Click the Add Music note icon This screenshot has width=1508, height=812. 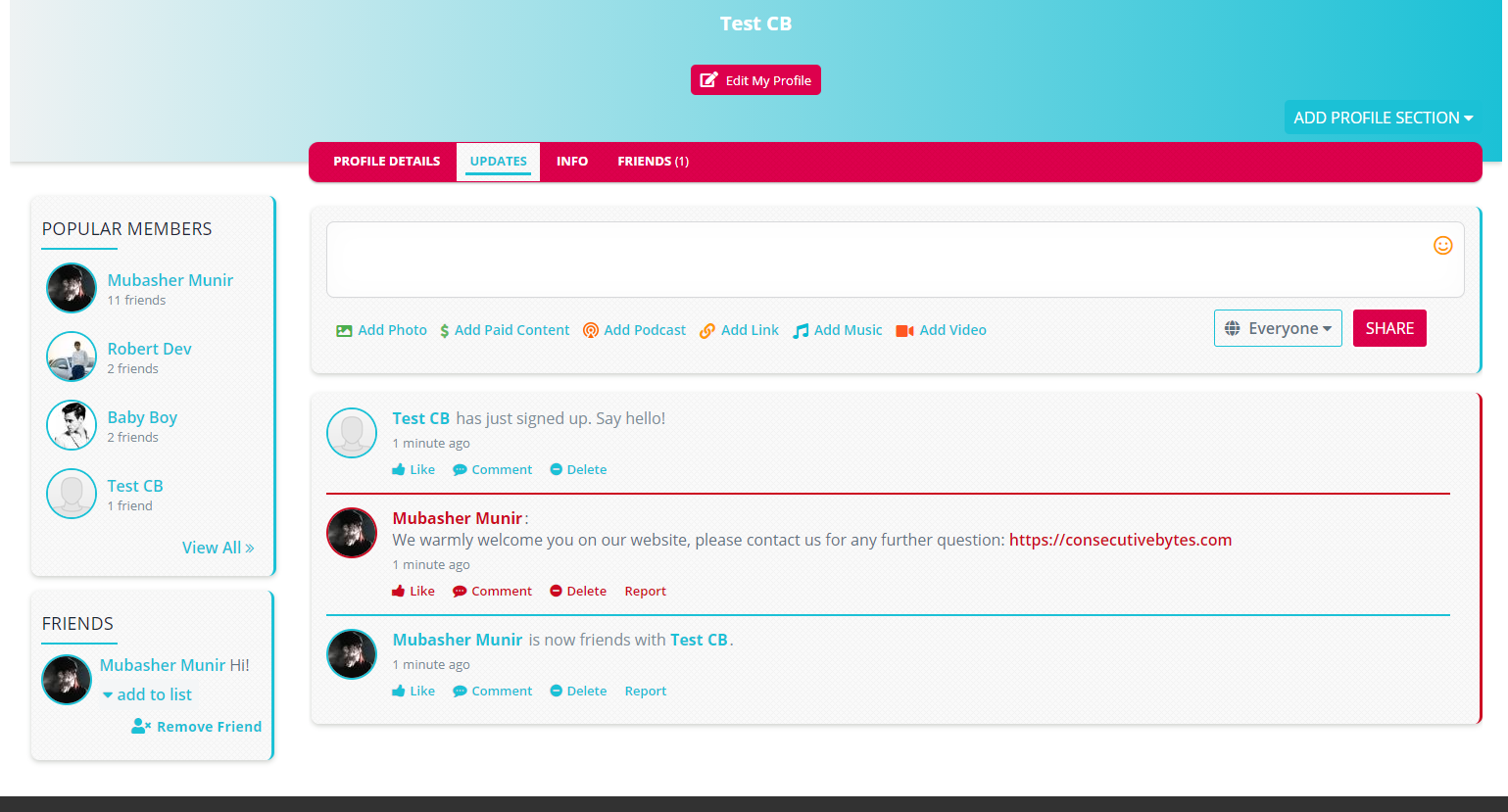(x=801, y=331)
